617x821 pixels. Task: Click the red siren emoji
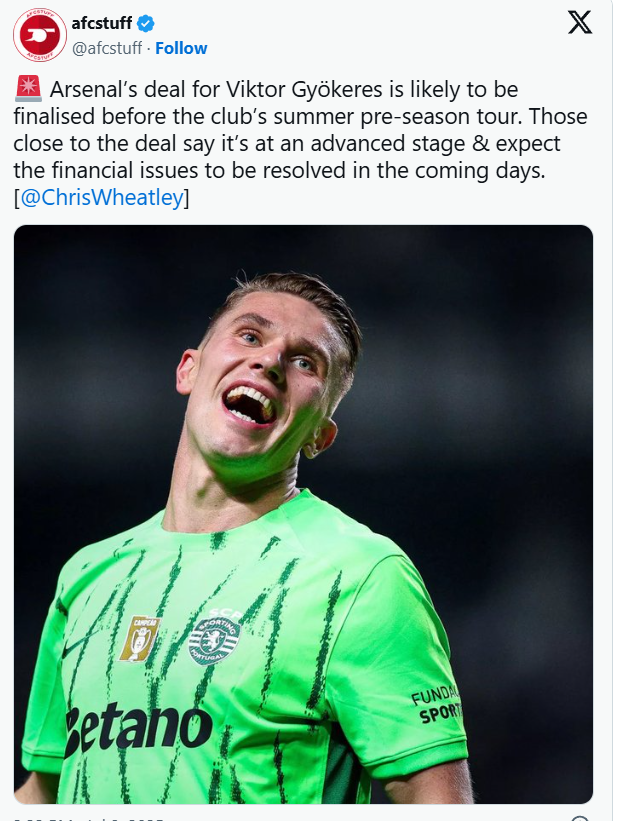[x=28, y=88]
